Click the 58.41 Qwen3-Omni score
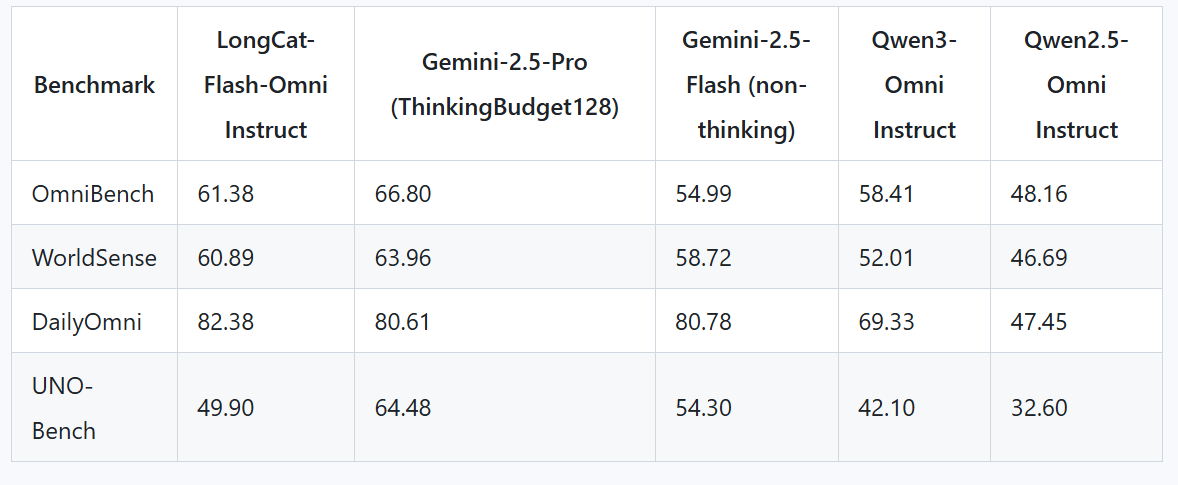1178x485 pixels. click(x=886, y=193)
